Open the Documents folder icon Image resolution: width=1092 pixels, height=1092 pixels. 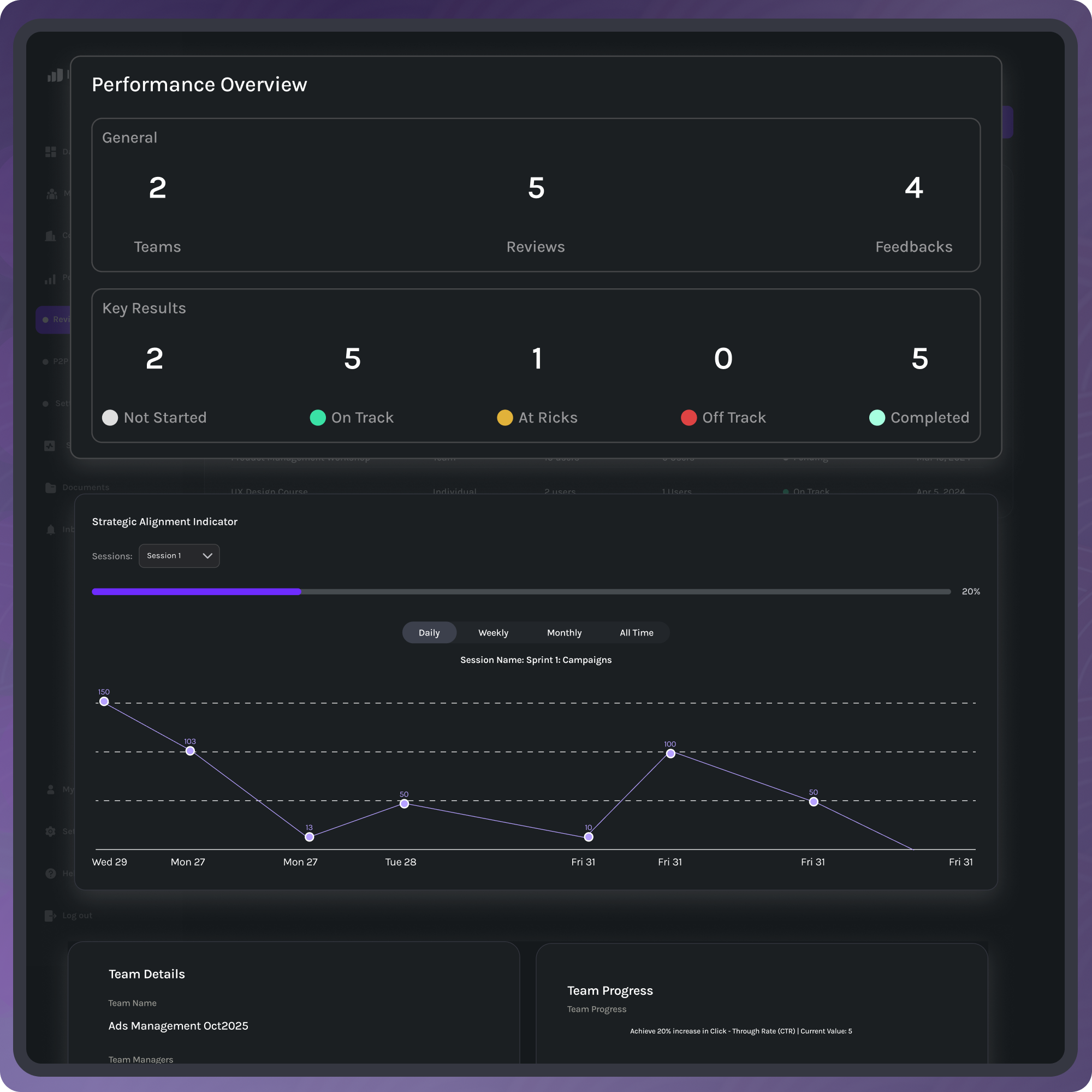[x=51, y=486]
